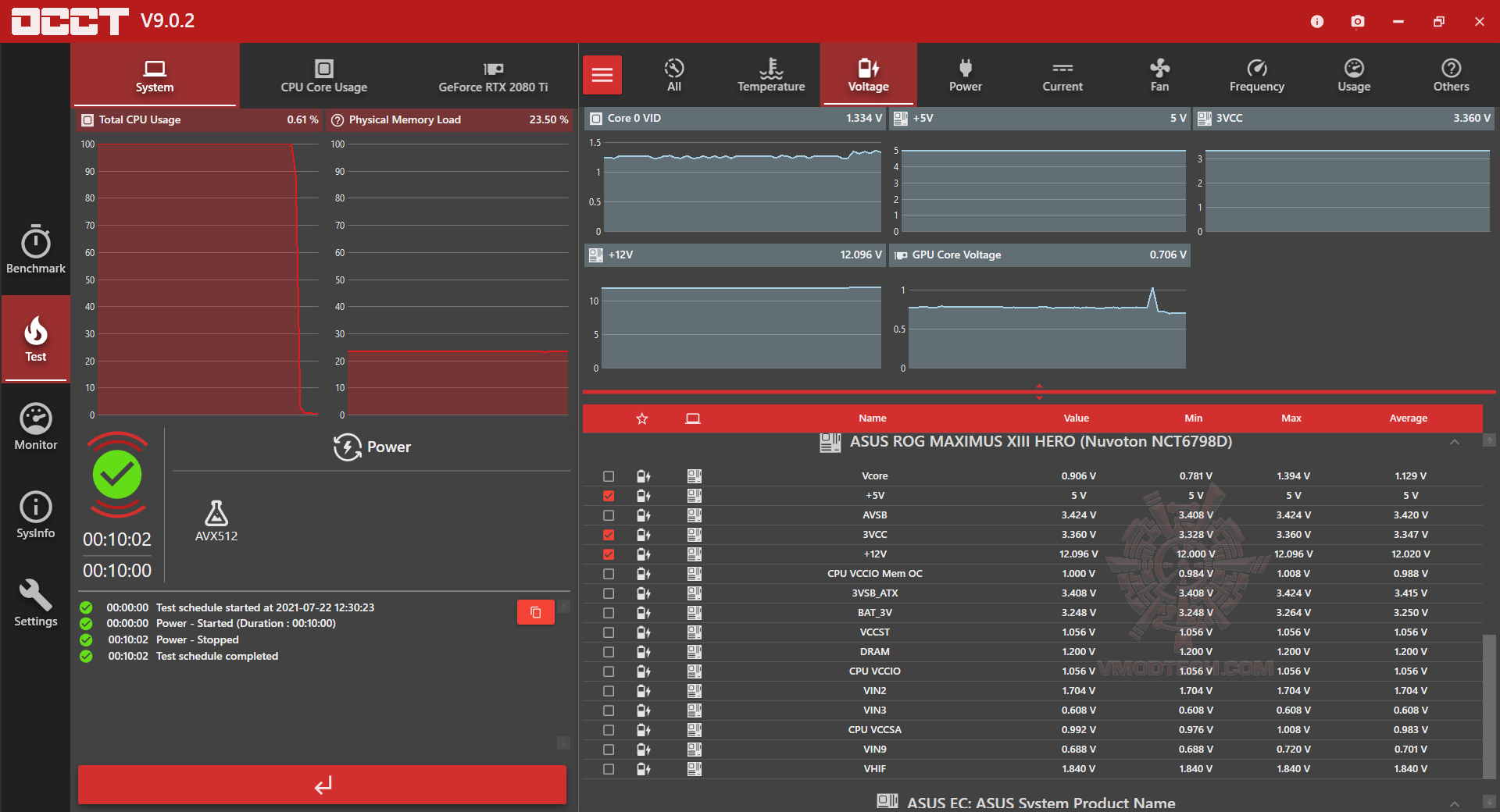Sort sensors by Max column
1500x812 pixels.
pos(1291,418)
